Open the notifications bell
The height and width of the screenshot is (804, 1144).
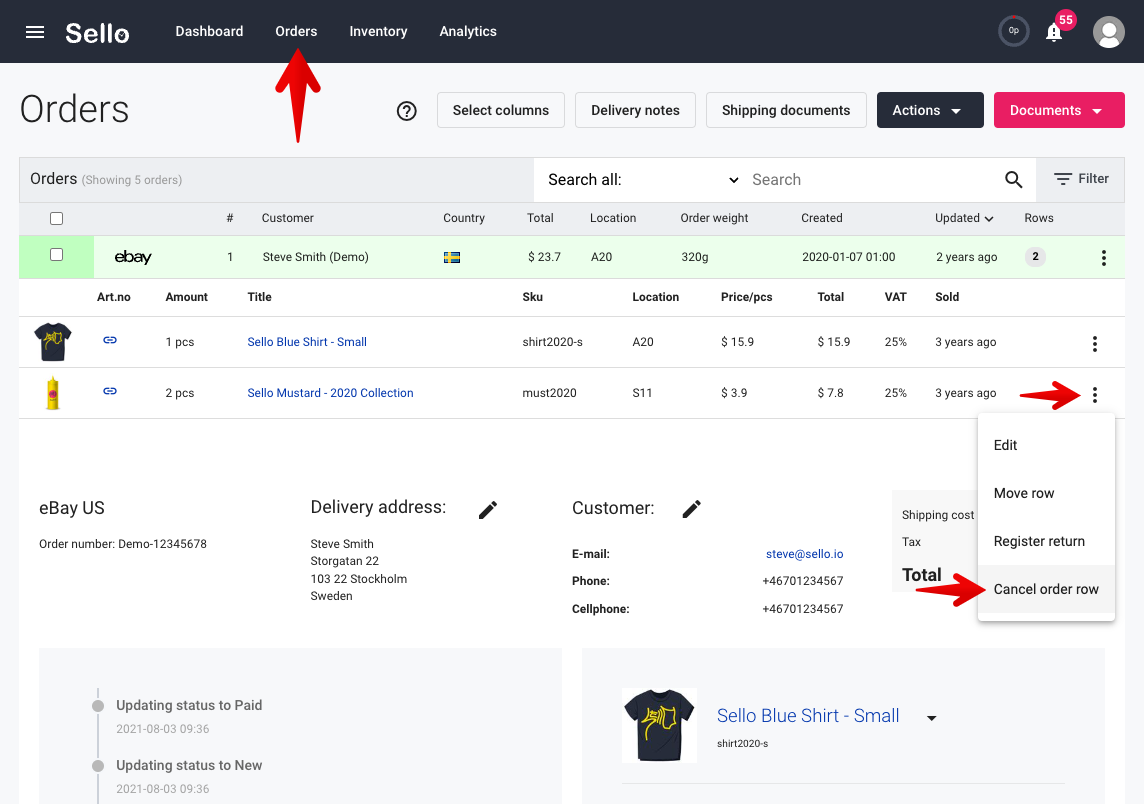[1054, 32]
